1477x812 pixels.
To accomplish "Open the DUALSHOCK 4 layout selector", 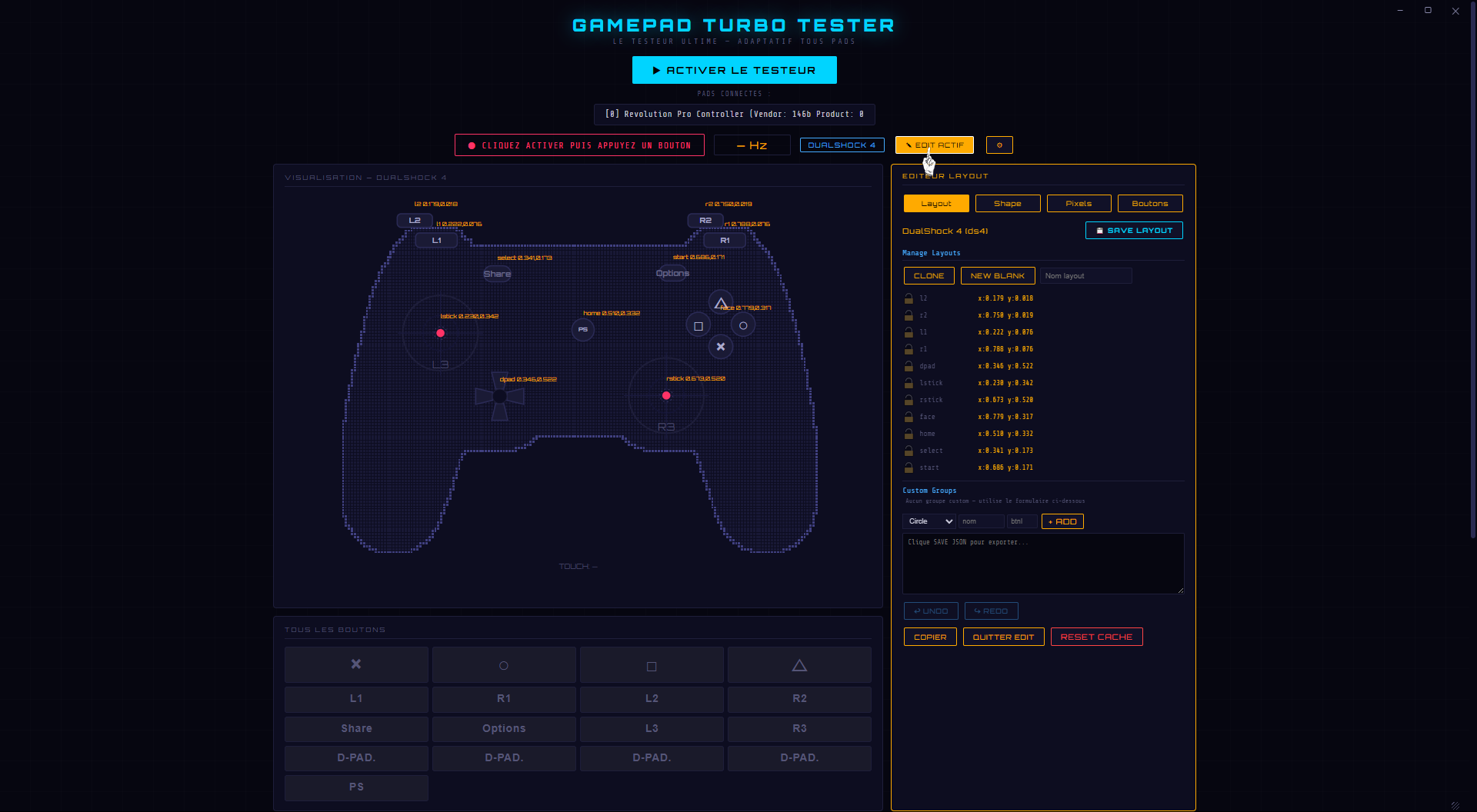I will point(842,145).
